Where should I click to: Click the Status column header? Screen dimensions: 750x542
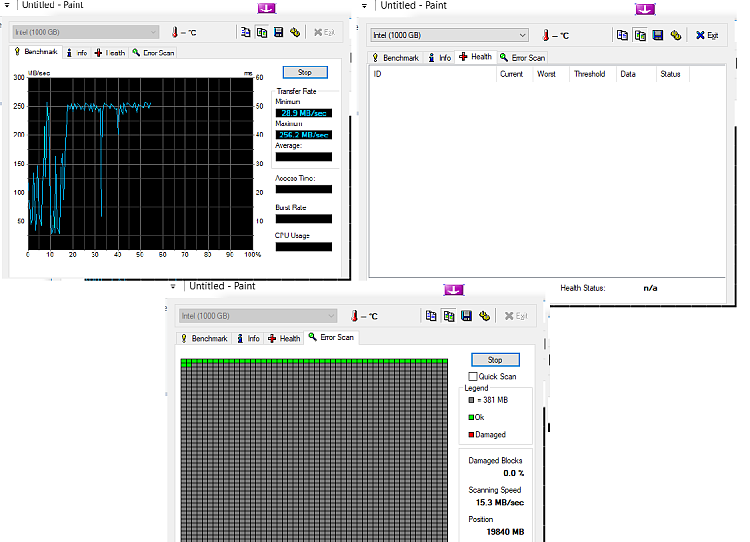coord(673,74)
